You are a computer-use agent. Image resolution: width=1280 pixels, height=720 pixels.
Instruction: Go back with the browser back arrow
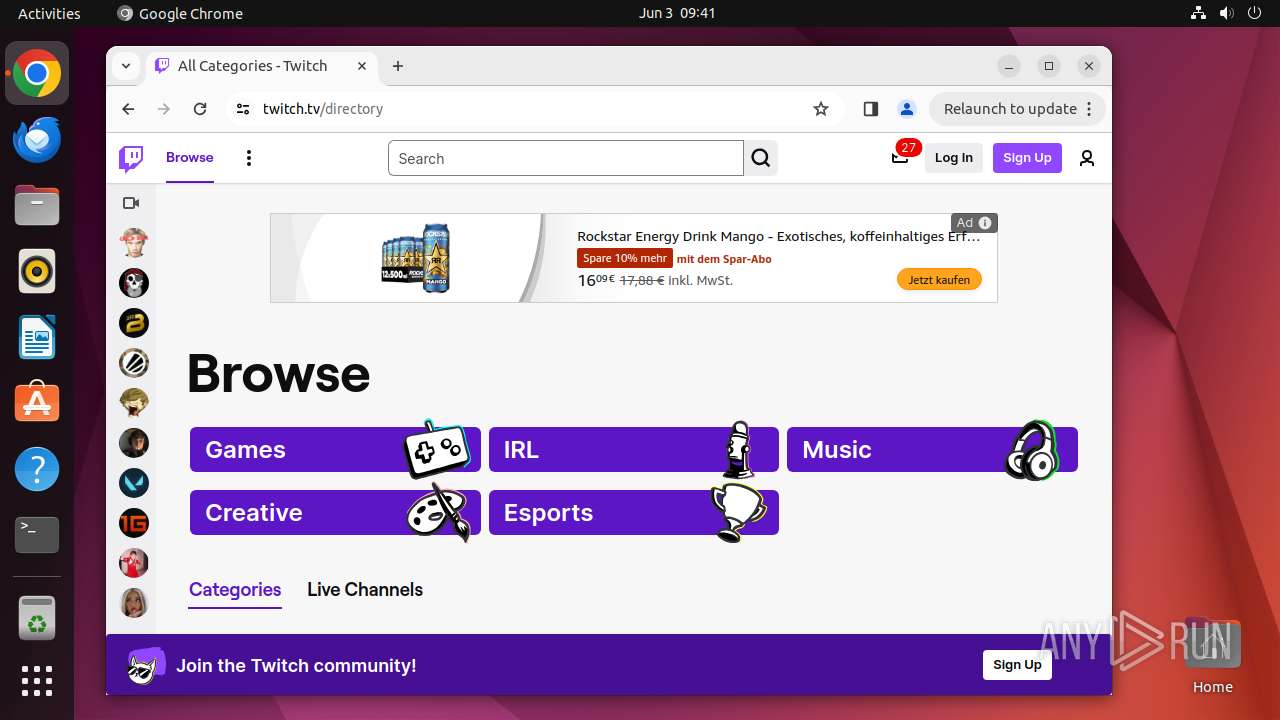[128, 109]
